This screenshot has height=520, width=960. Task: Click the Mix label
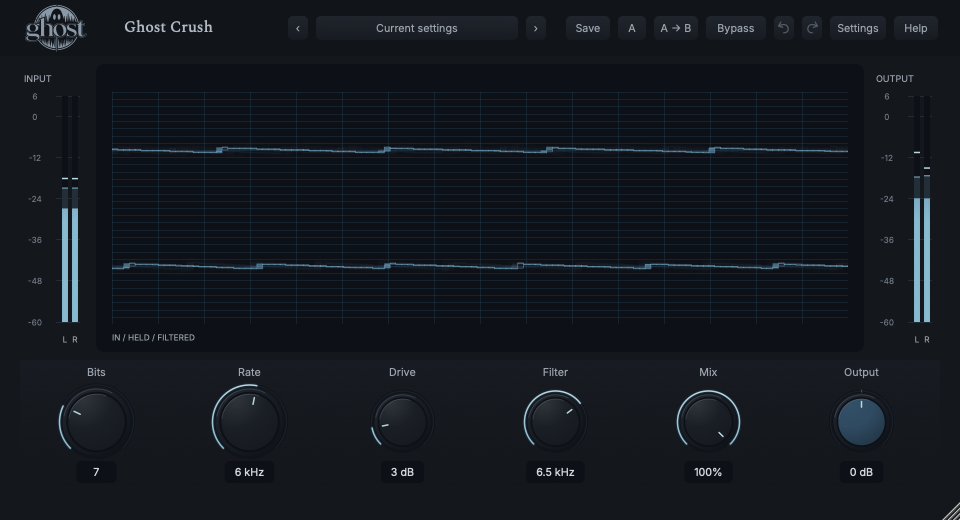(708, 372)
